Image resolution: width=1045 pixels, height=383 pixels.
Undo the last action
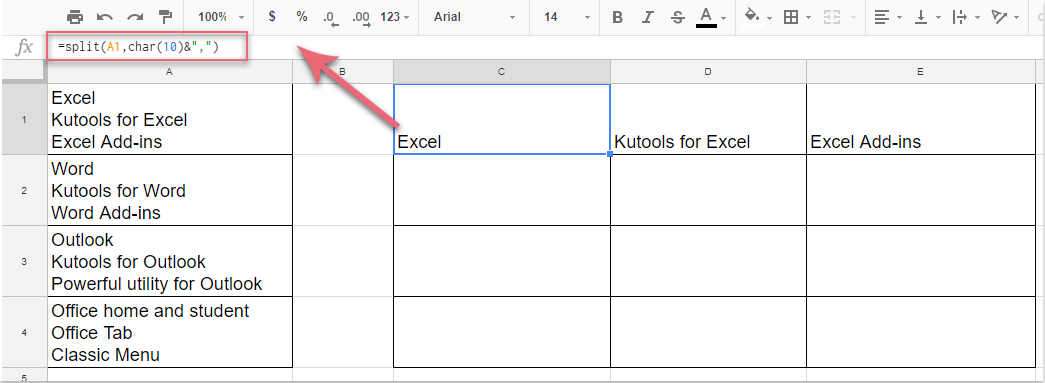click(105, 17)
